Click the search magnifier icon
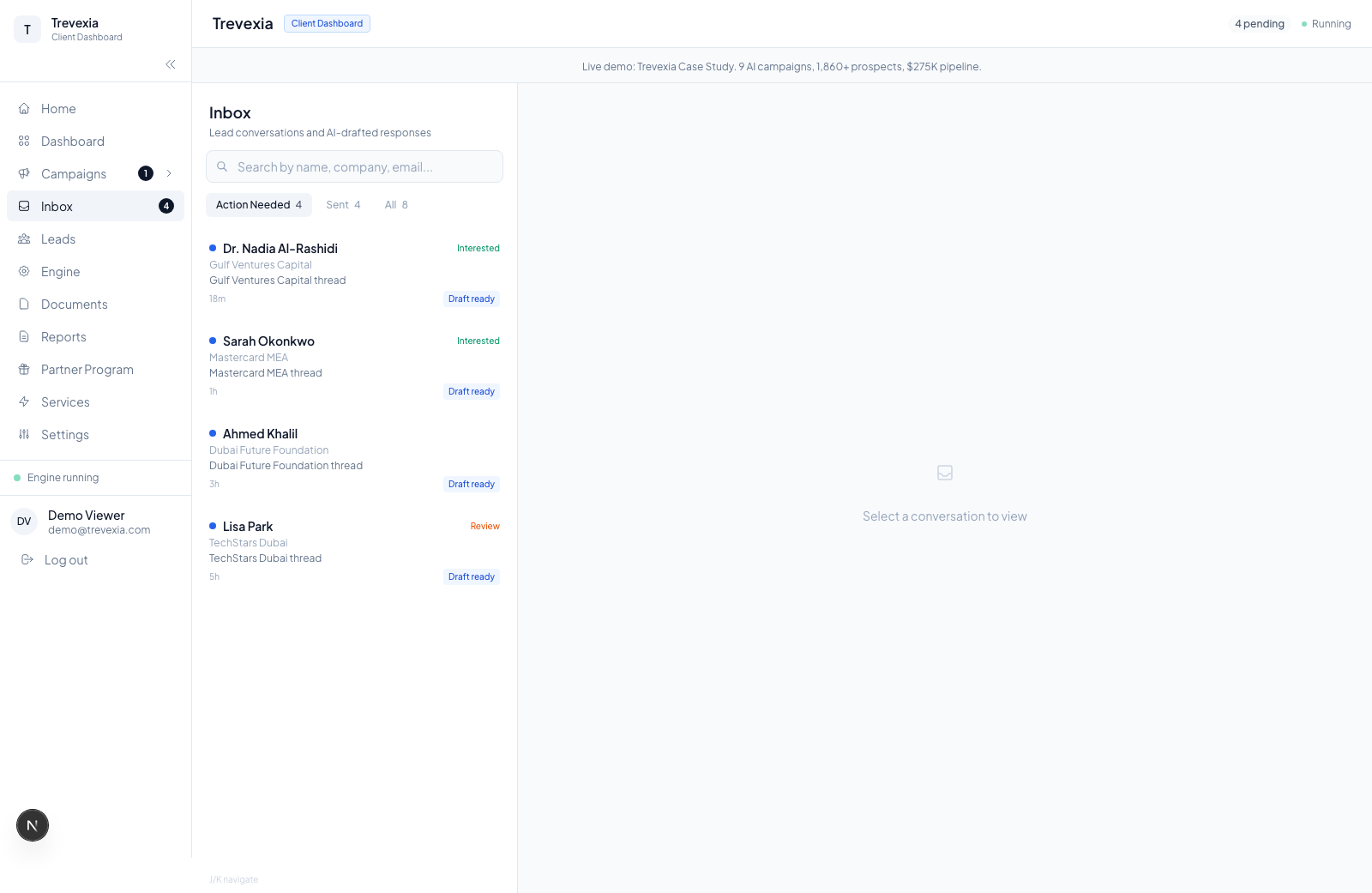Screen dimensions: 1372x893 coord(222,166)
